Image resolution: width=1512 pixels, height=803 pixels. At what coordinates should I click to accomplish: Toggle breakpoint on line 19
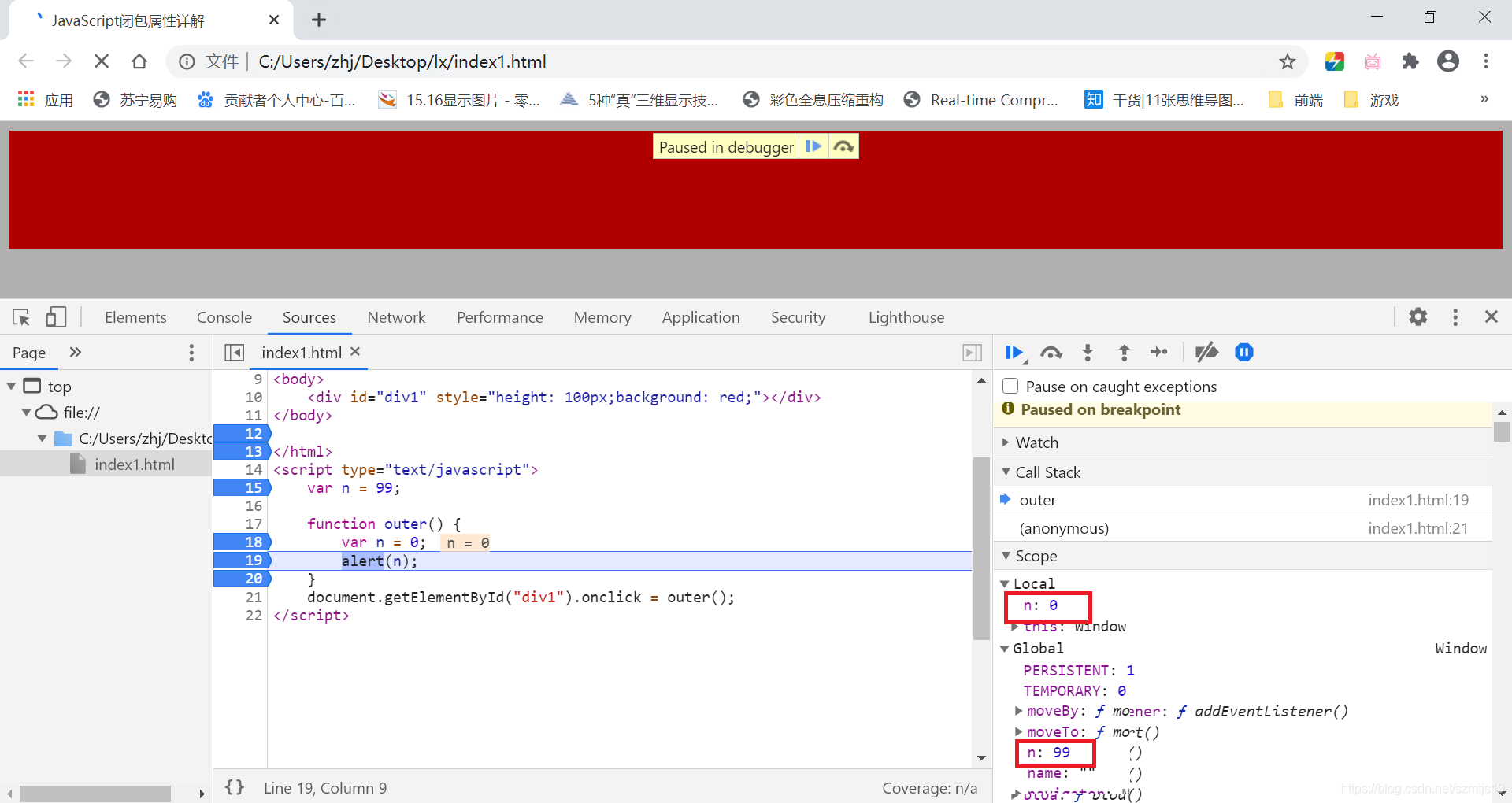click(243, 561)
